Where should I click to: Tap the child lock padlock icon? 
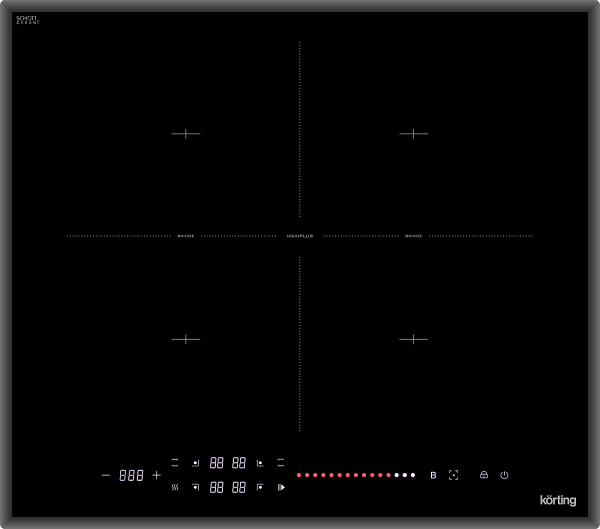tap(483, 475)
